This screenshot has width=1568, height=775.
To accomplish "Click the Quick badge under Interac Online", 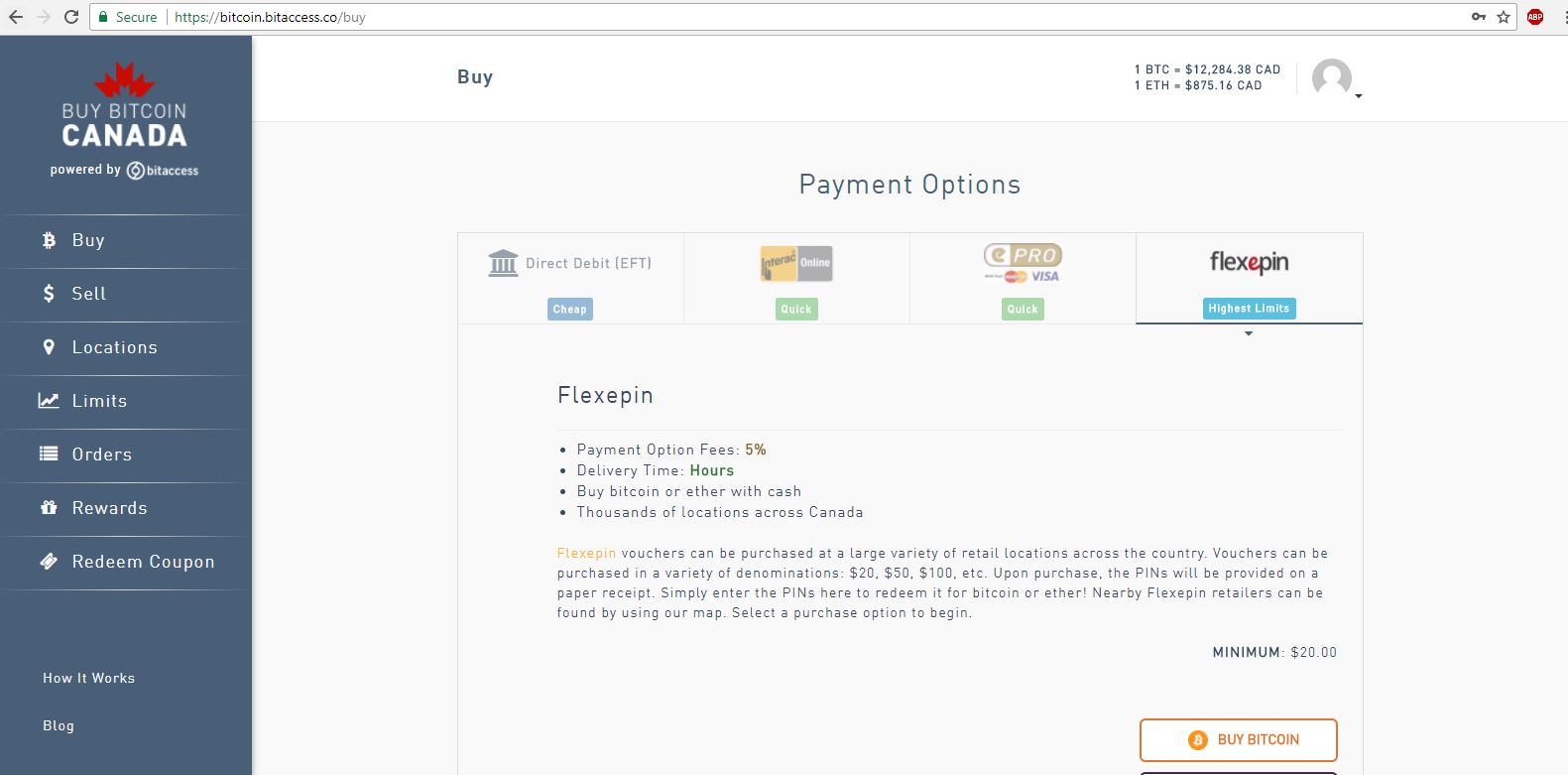I will point(796,309).
